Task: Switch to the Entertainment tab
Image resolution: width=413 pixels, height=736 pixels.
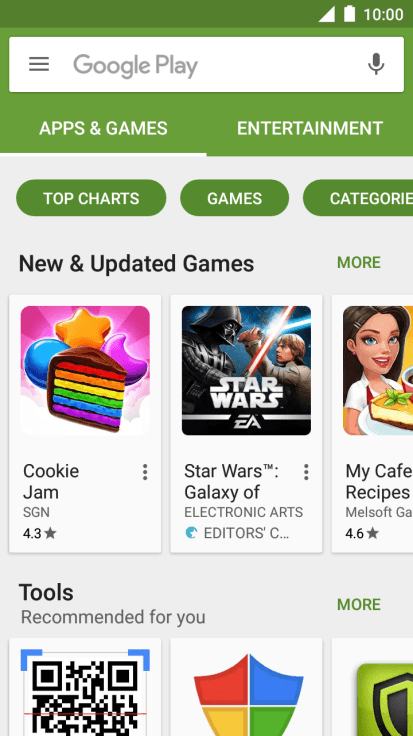Action: pyautogui.click(x=310, y=129)
